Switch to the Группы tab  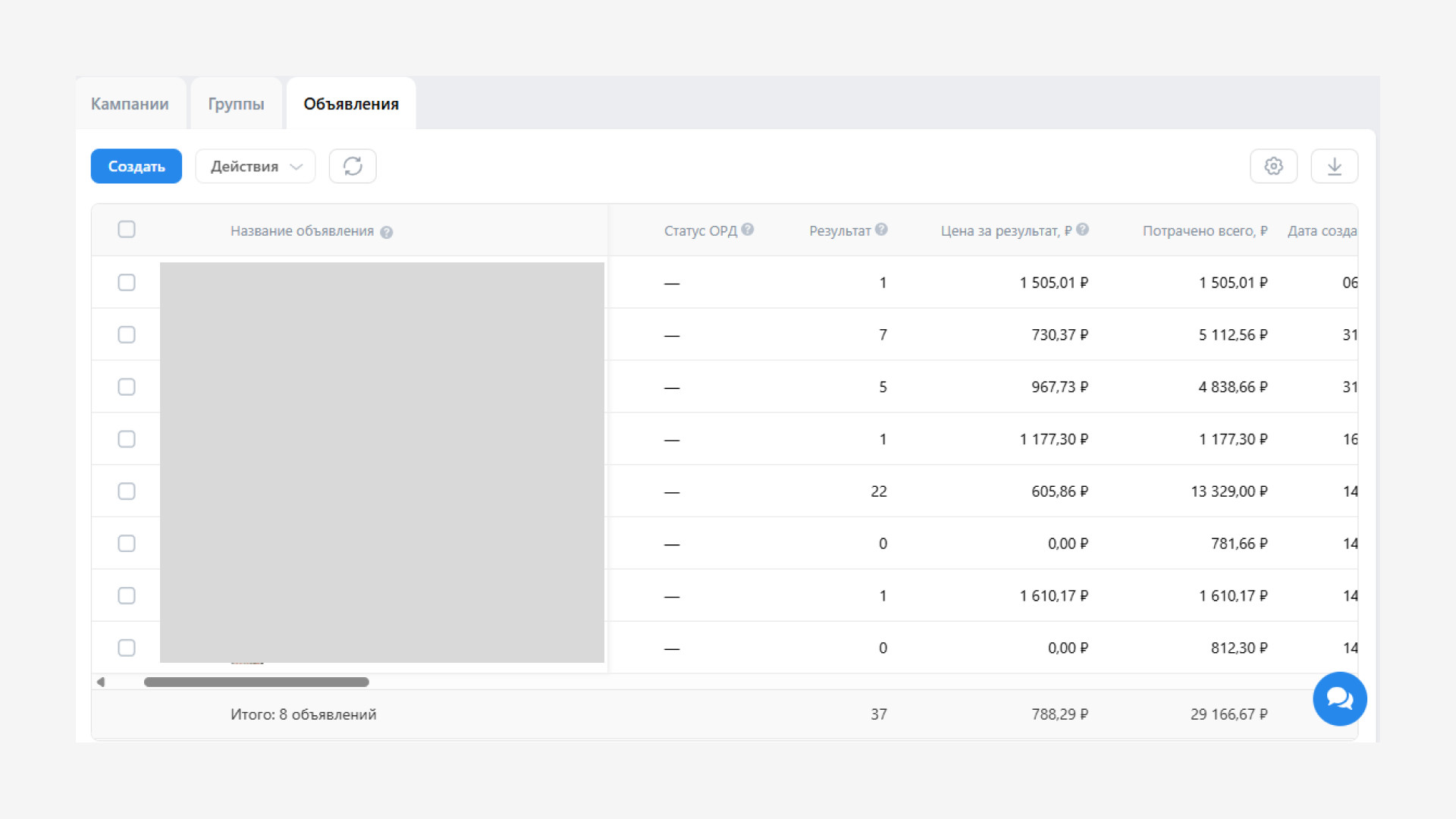coord(236,104)
